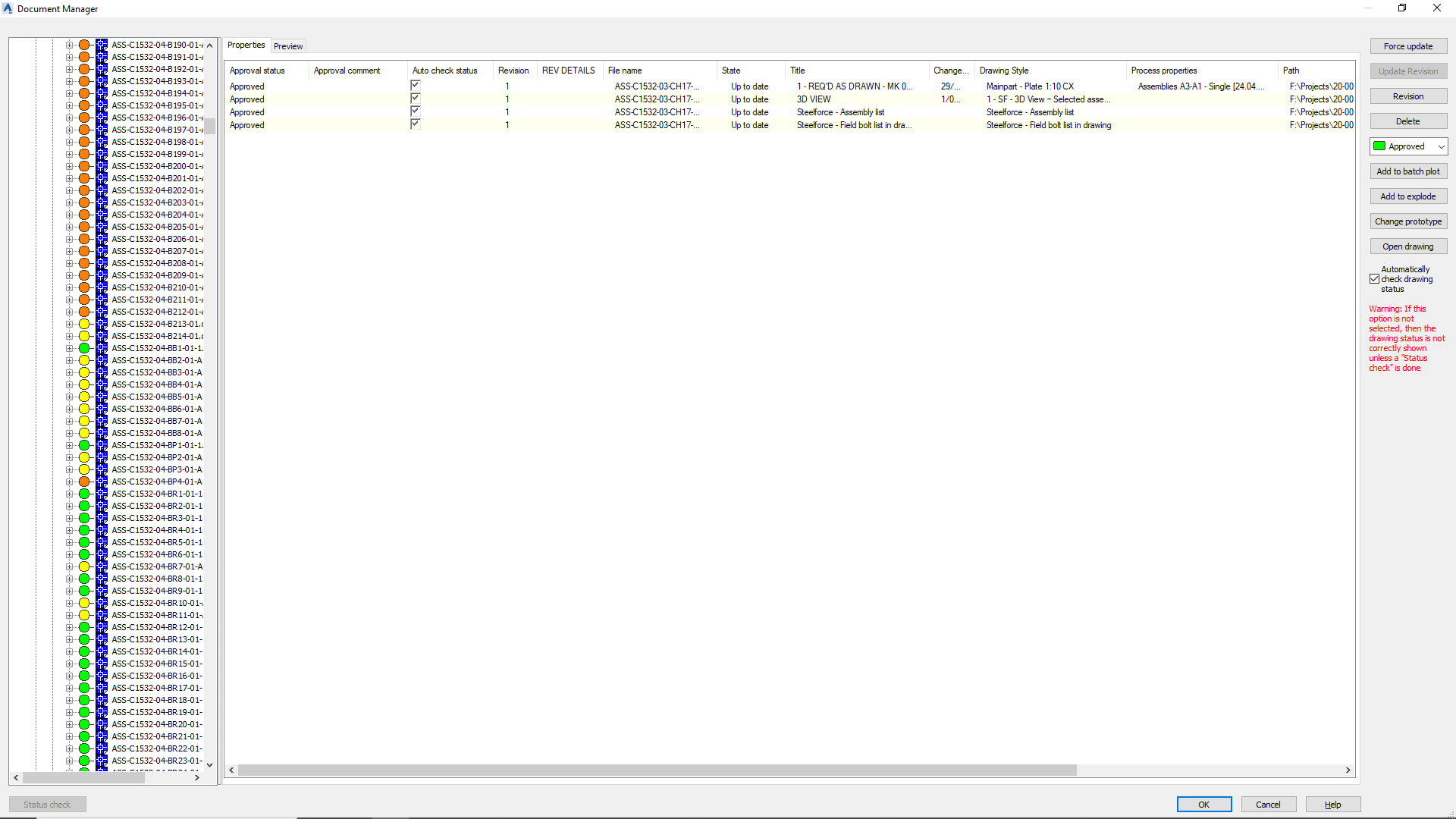Expand tree node ASS-C1532-04-BB2-01

[x=69, y=360]
